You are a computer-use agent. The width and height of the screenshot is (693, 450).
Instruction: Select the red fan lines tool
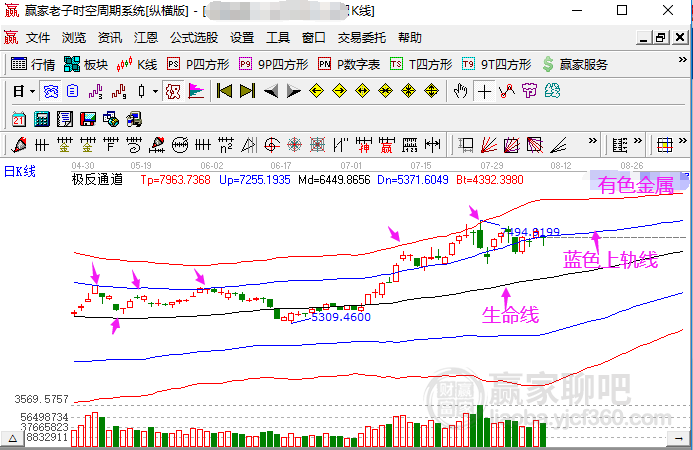[489, 145]
